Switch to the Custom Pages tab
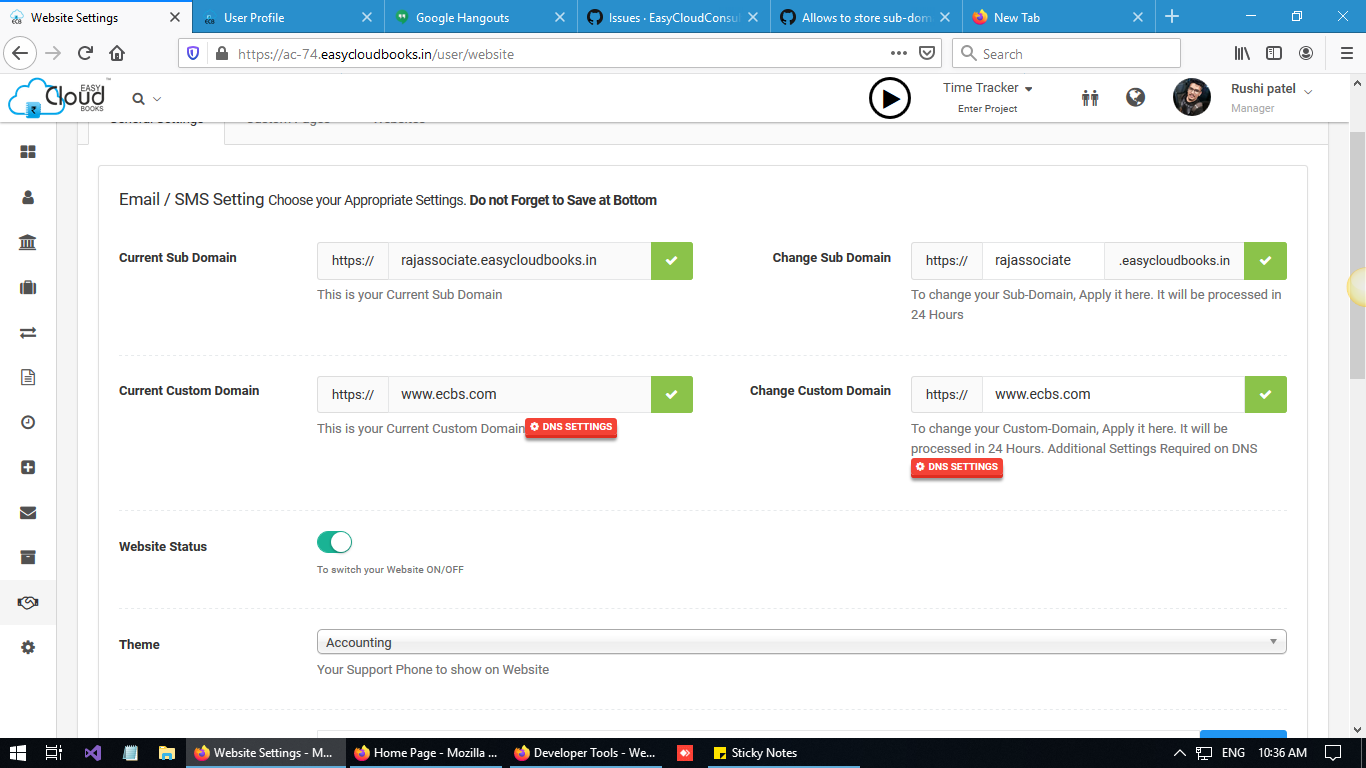This screenshot has width=1366, height=768. (x=288, y=118)
